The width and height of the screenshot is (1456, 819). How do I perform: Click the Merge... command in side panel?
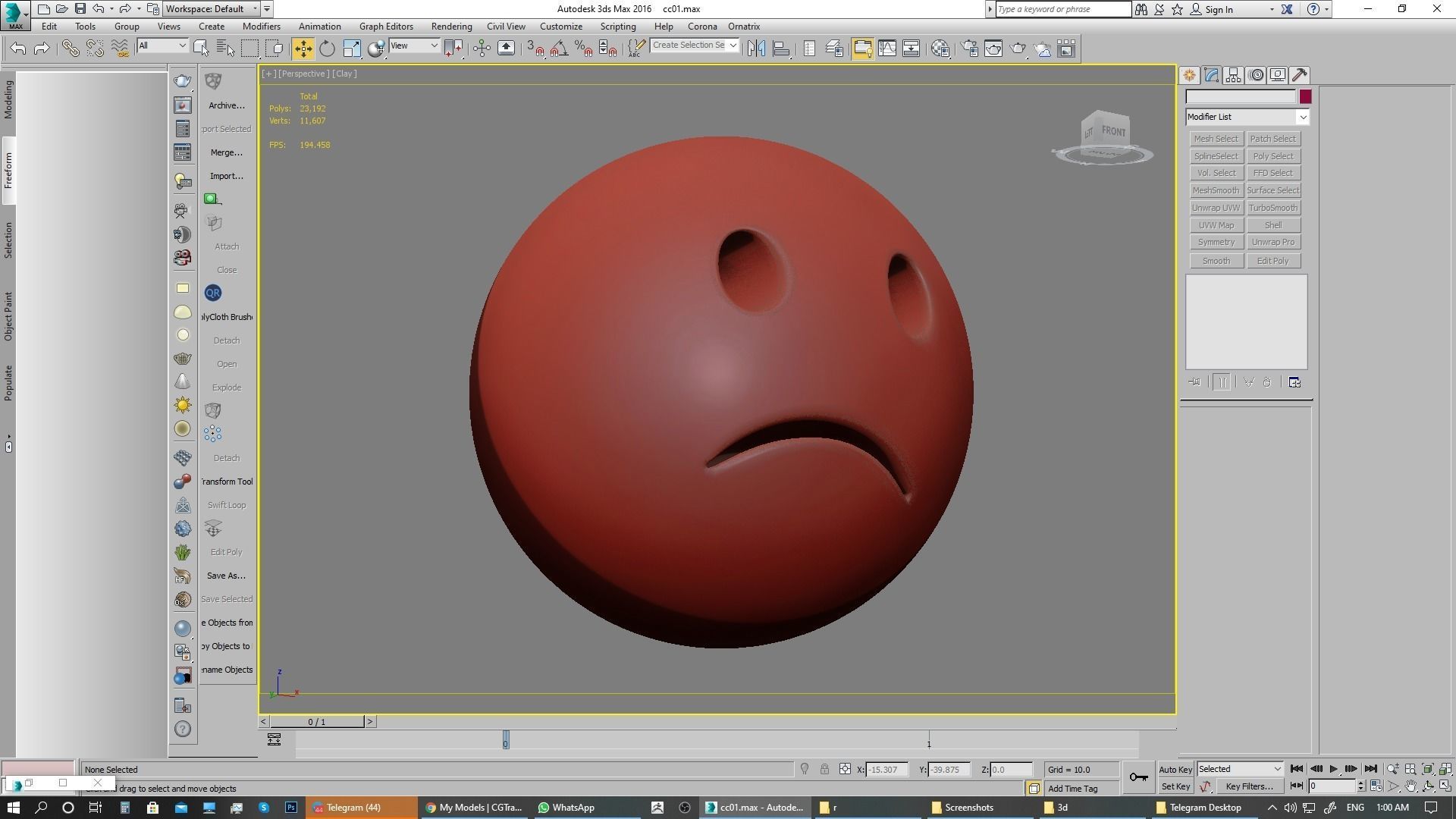point(227,152)
